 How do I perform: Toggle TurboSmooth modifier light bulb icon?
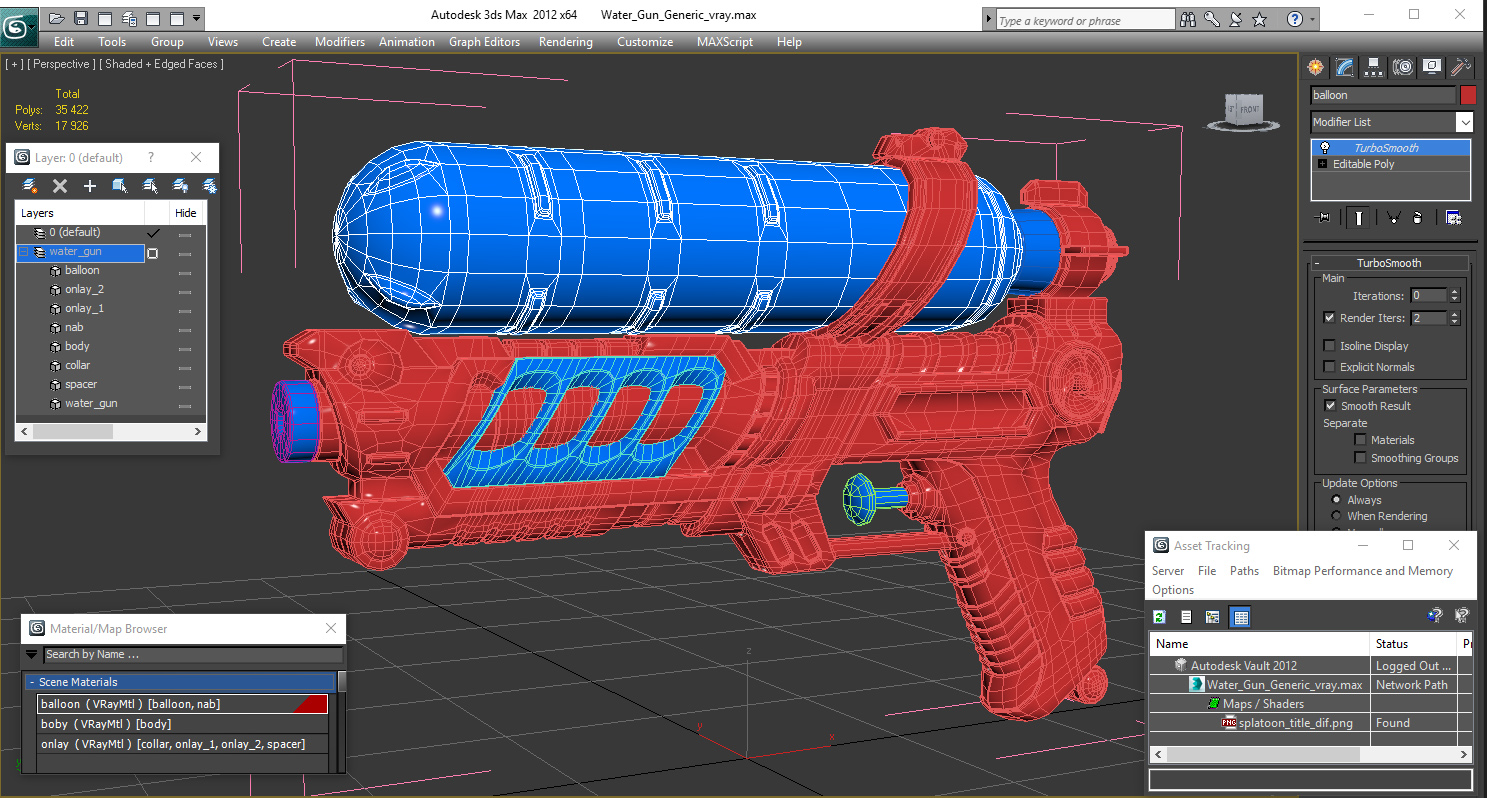pyautogui.click(x=1325, y=148)
